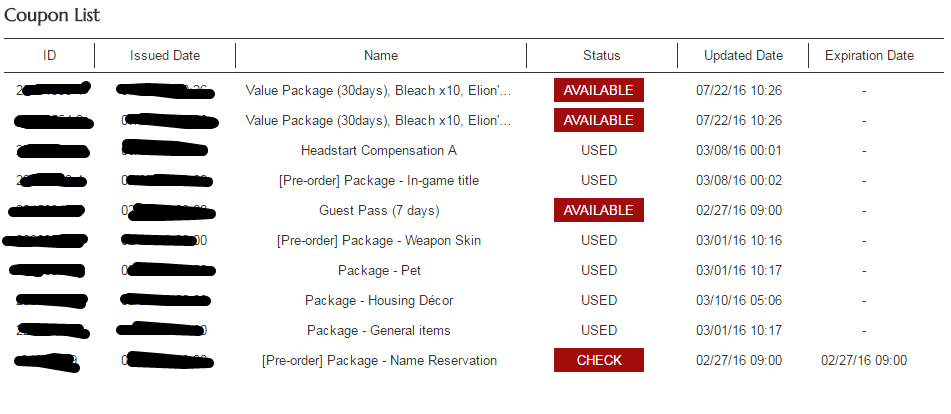Click the ID column header

[x=50, y=55]
